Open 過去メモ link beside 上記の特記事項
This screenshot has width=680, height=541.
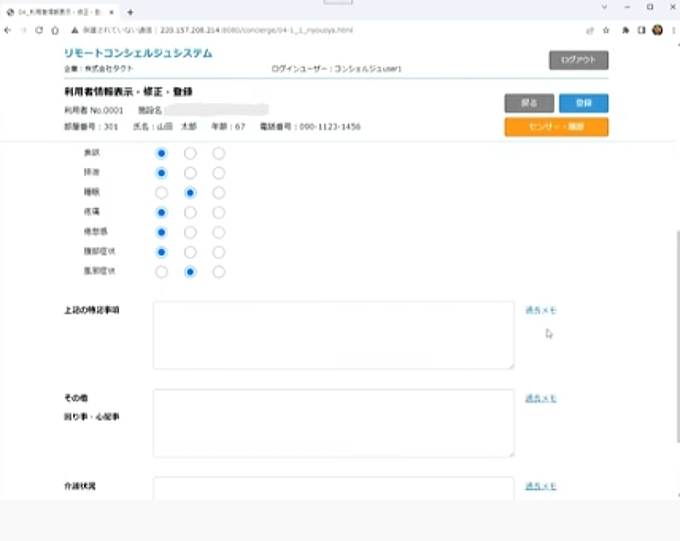tap(540, 311)
